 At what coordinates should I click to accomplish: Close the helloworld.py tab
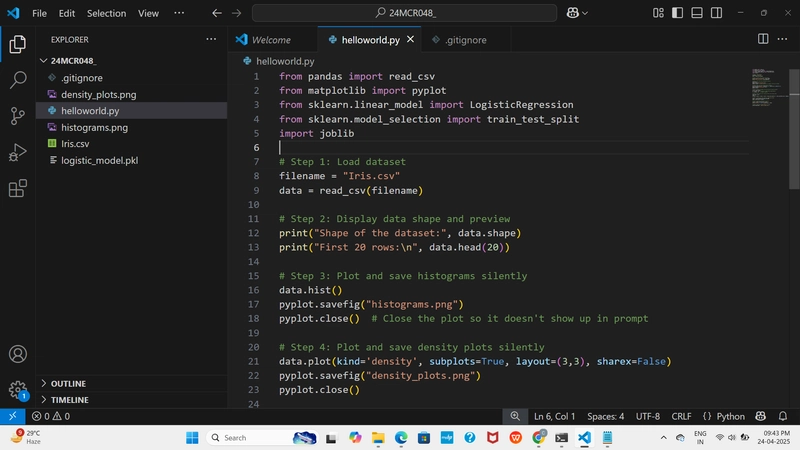tap(410, 39)
